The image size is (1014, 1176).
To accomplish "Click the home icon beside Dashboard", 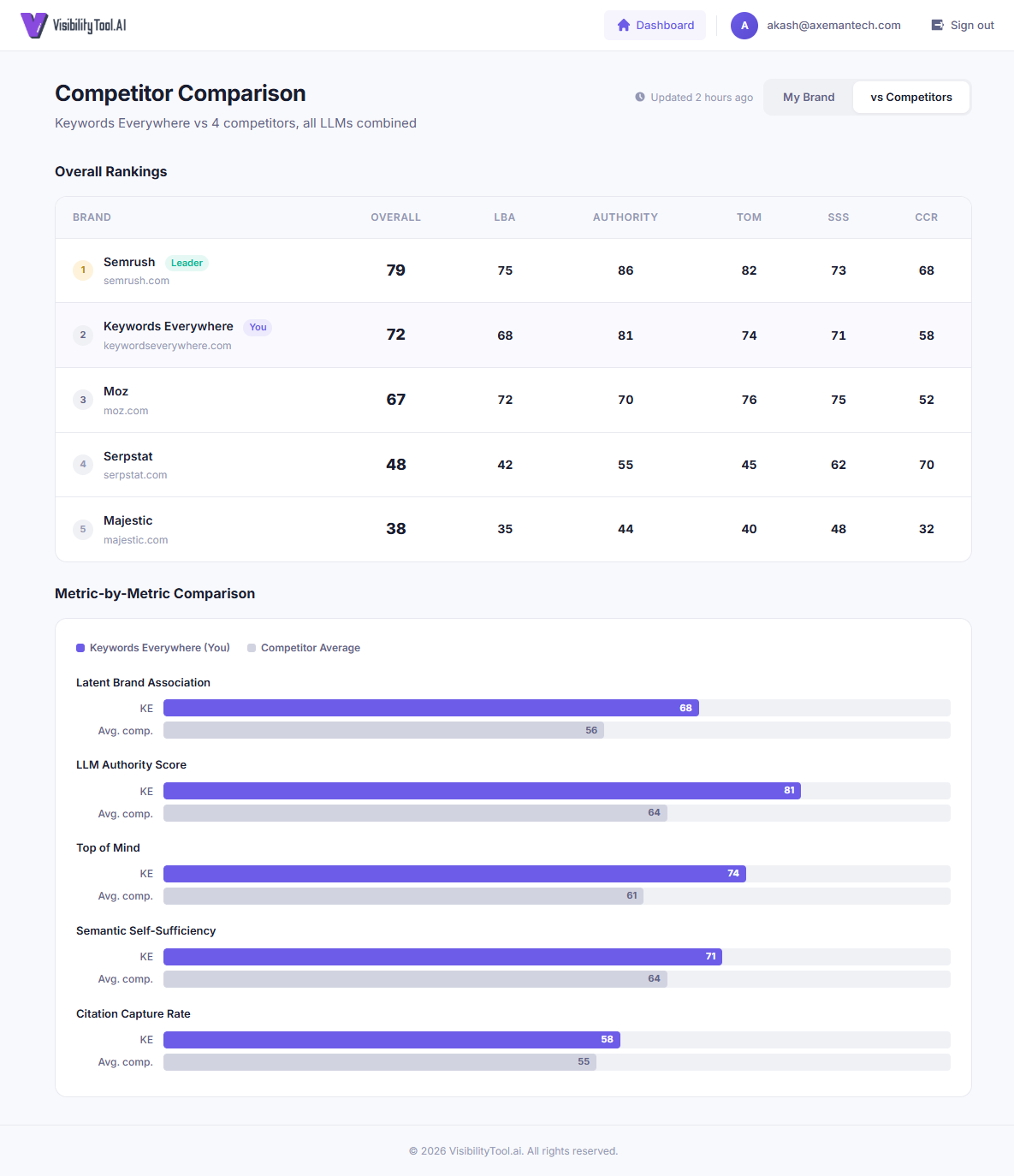I will tap(623, 25).
